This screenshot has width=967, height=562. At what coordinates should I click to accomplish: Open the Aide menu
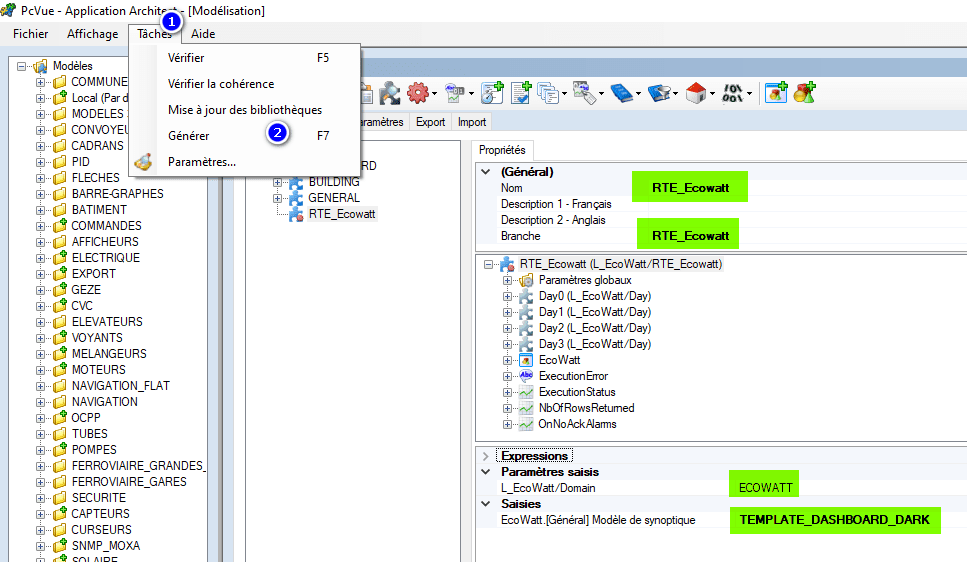[x=203, y=34]
